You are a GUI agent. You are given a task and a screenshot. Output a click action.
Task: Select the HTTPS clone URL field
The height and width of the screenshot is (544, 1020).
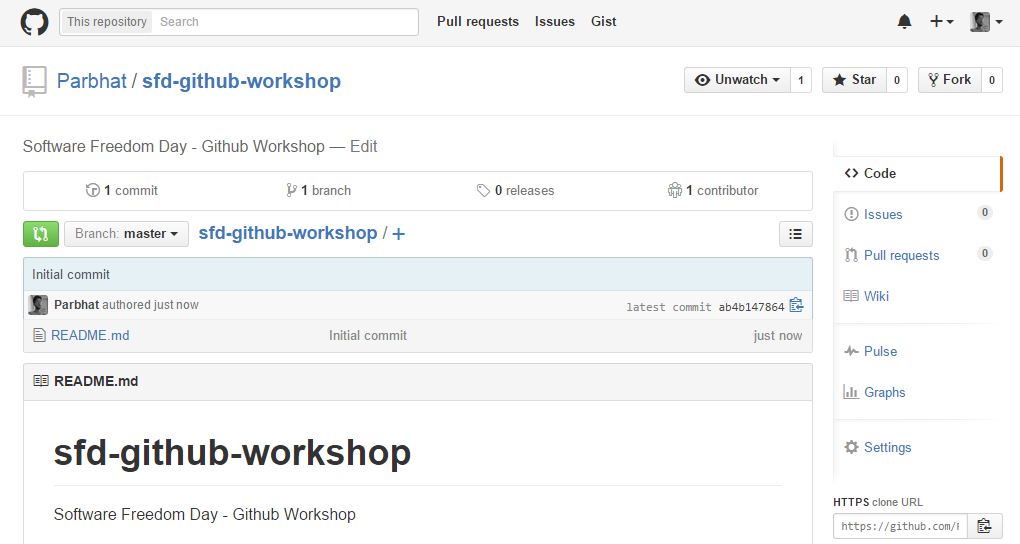tap(900, 526)
